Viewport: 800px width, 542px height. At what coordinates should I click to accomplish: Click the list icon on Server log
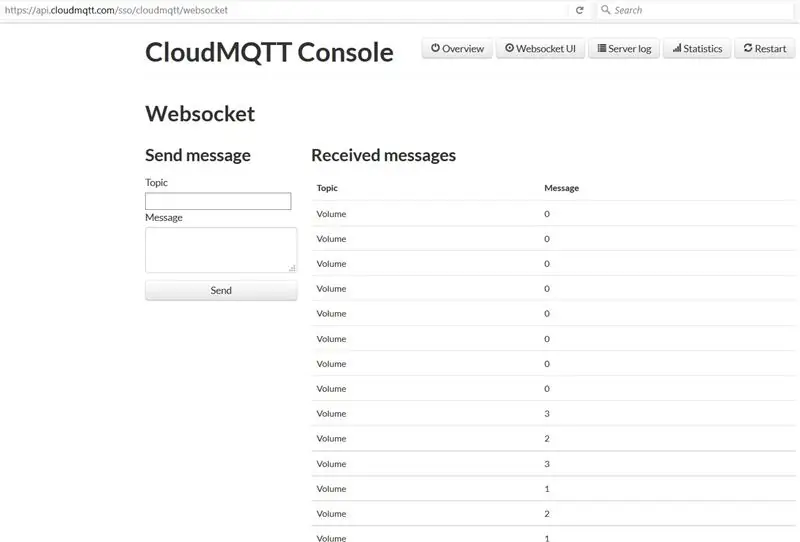[602, 48]
